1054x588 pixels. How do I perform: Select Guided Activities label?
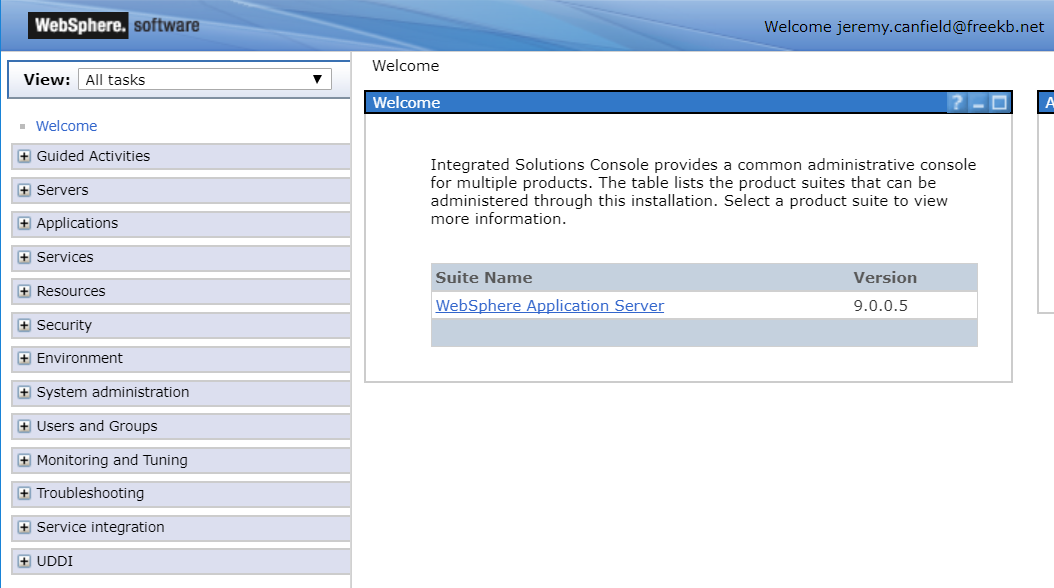click(x=93, y=156)
